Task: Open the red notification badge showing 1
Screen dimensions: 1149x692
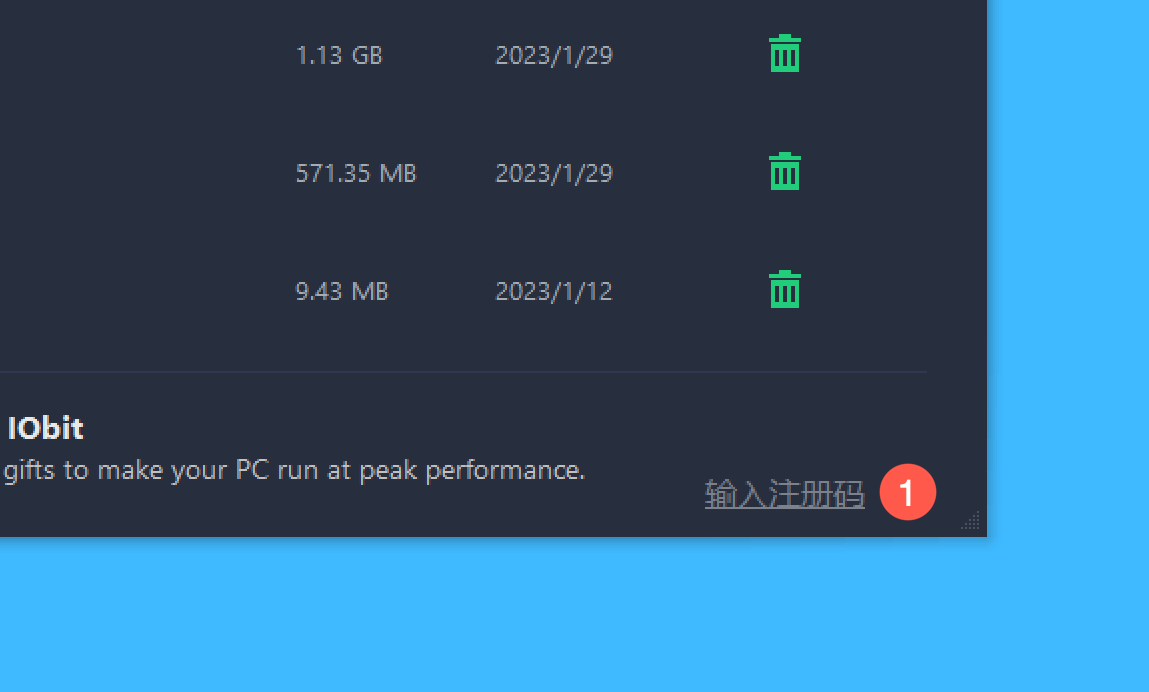Action: (x=907, y=492)
